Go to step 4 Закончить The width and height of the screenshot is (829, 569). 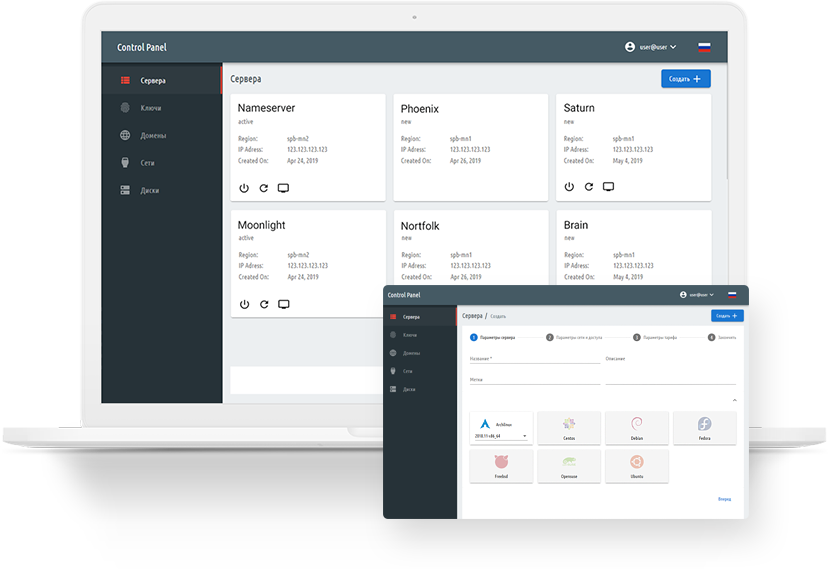tap(722, 337)
